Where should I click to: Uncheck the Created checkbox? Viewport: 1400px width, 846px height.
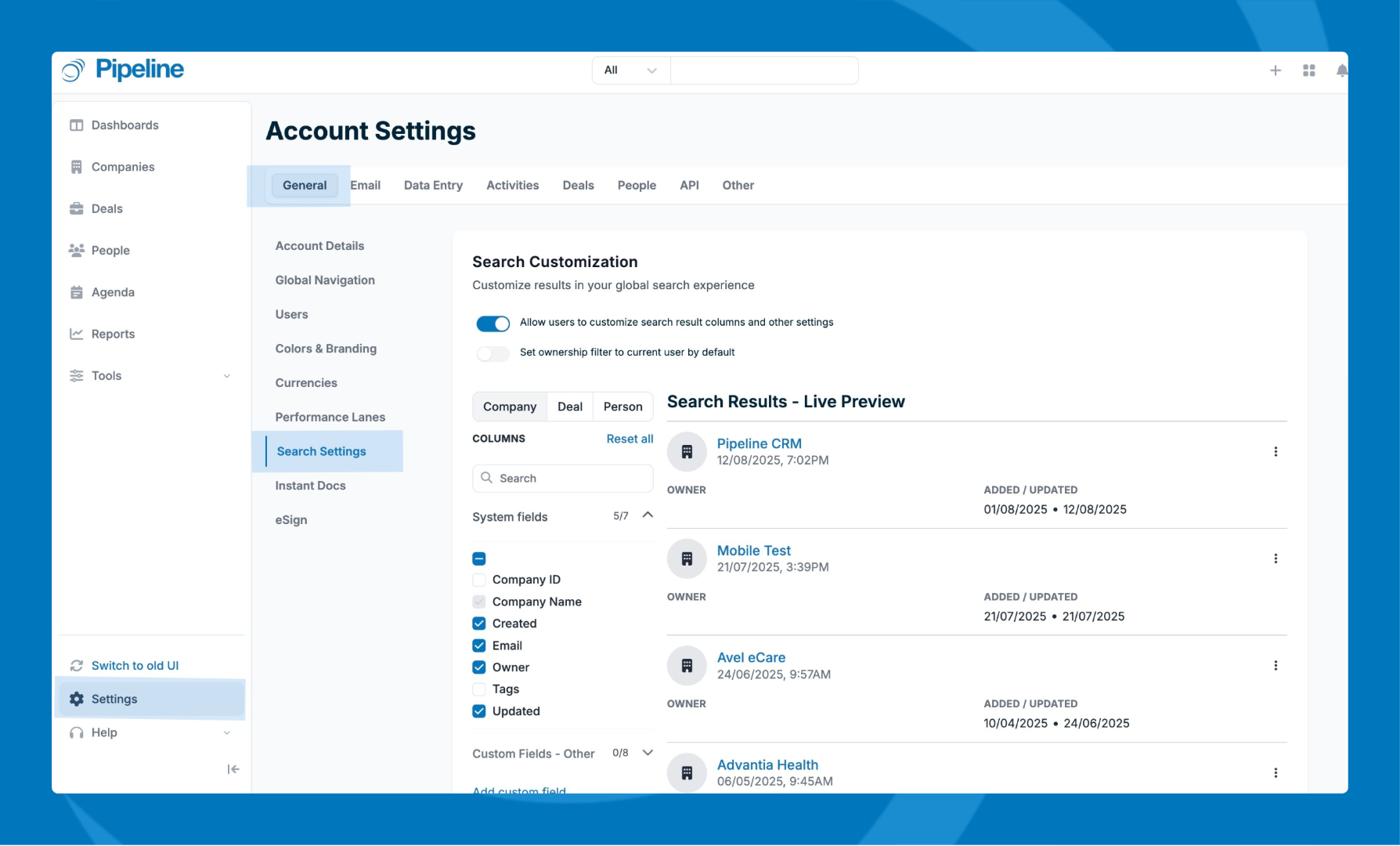[479, 624]
